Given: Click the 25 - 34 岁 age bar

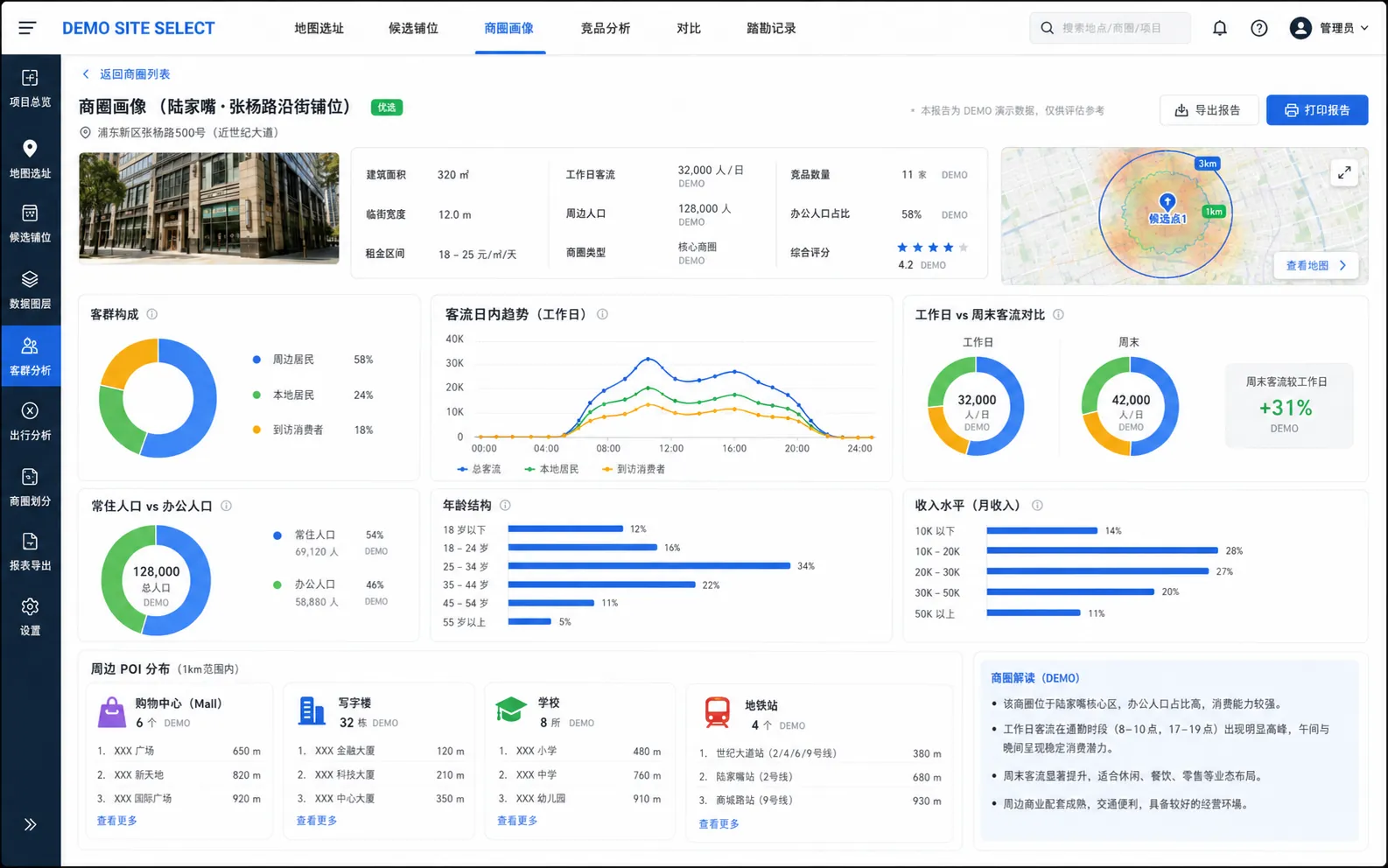Looking at the screenshot, I should tap(649, 566).
